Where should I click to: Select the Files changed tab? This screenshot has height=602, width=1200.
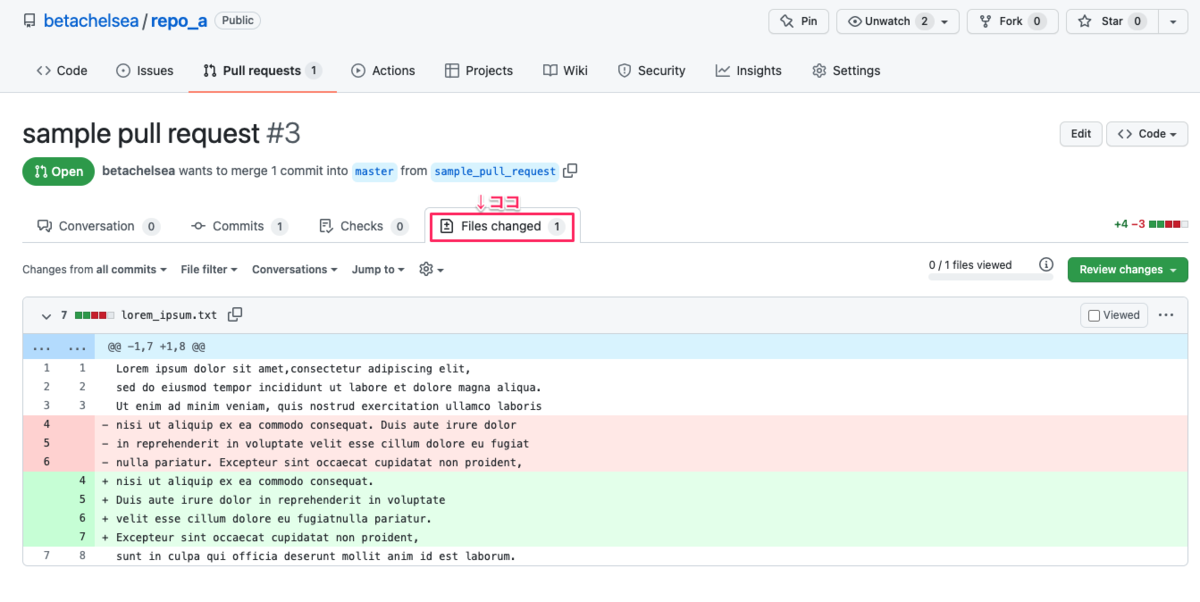pyautogui.click(x=502, y=227)
